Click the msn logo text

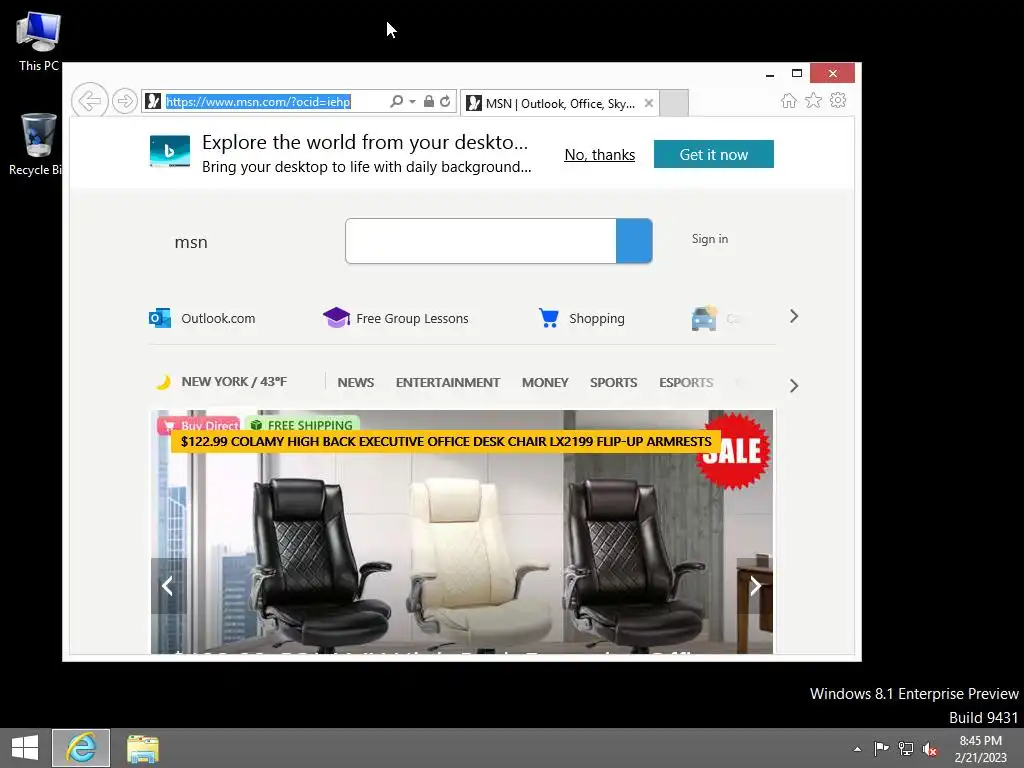[191, 242]
